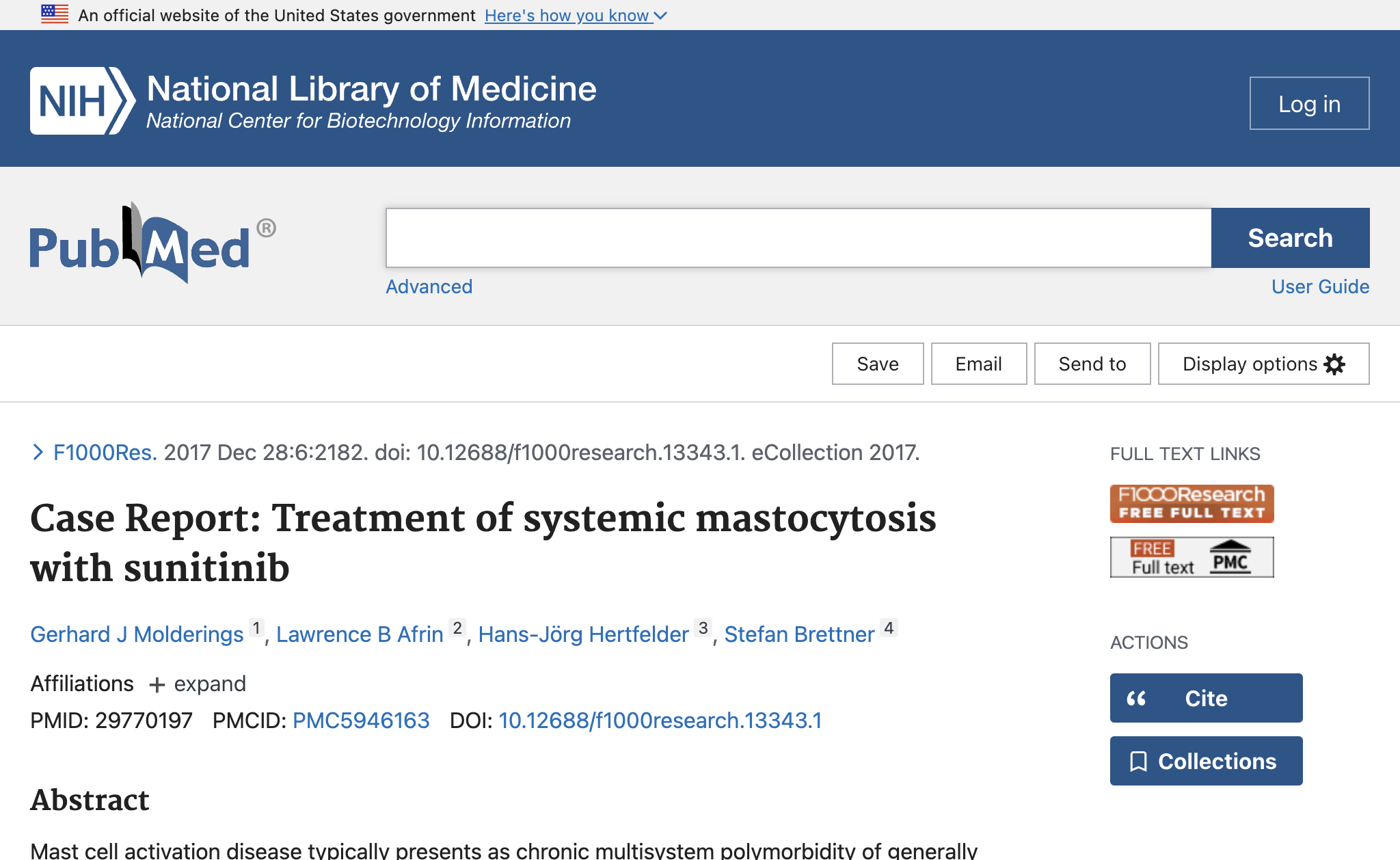1400x860 pixels.
Task: Click the PMID: 29770197 text
Action: pos(111,721)
